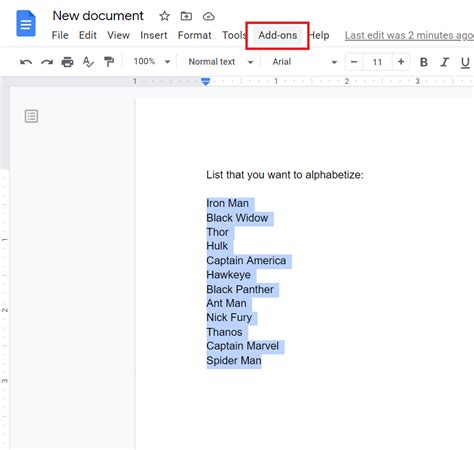Click the text 'Black Widow'
Viewport: 474px width, 450px height.
click(237, 218)
